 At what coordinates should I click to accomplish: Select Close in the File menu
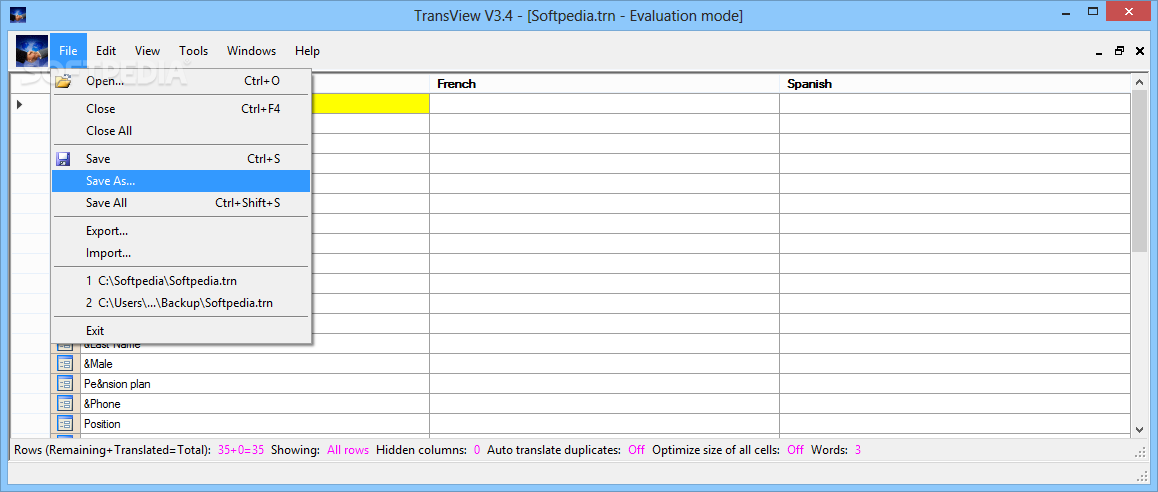pos(181,109)
